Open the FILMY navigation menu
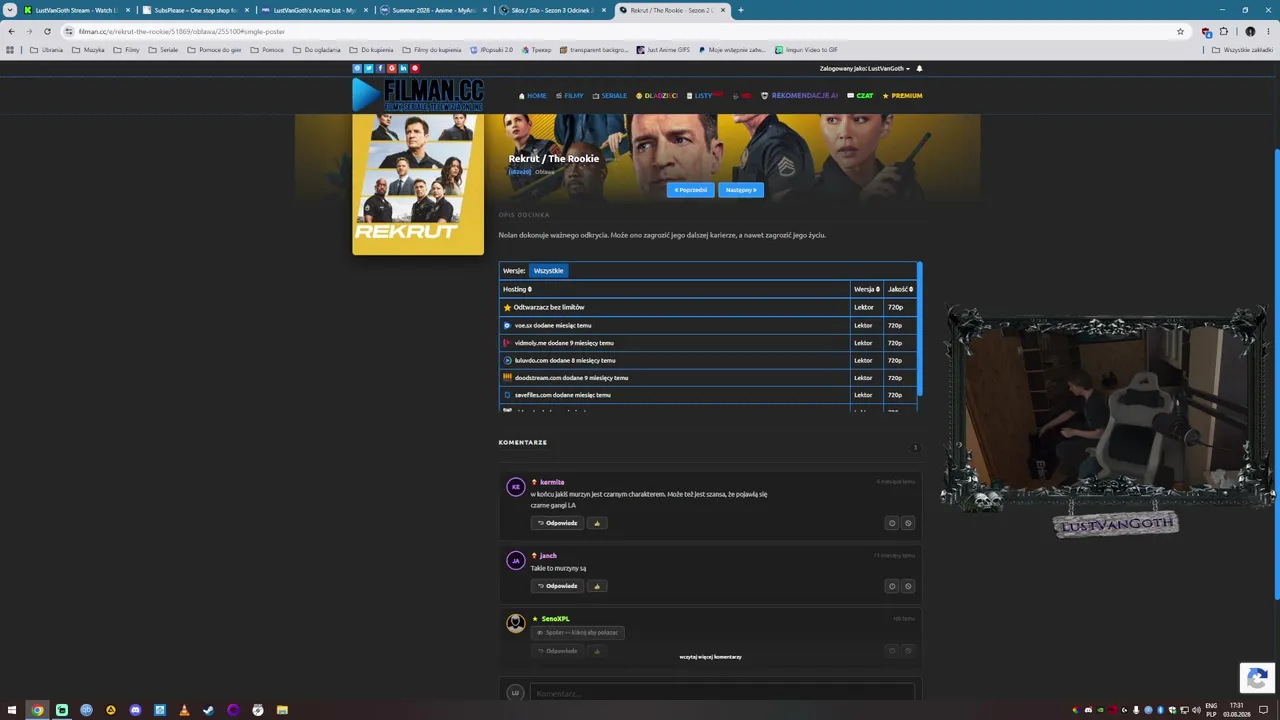Viewport: 1280px width, 720px height. (570, 96)
